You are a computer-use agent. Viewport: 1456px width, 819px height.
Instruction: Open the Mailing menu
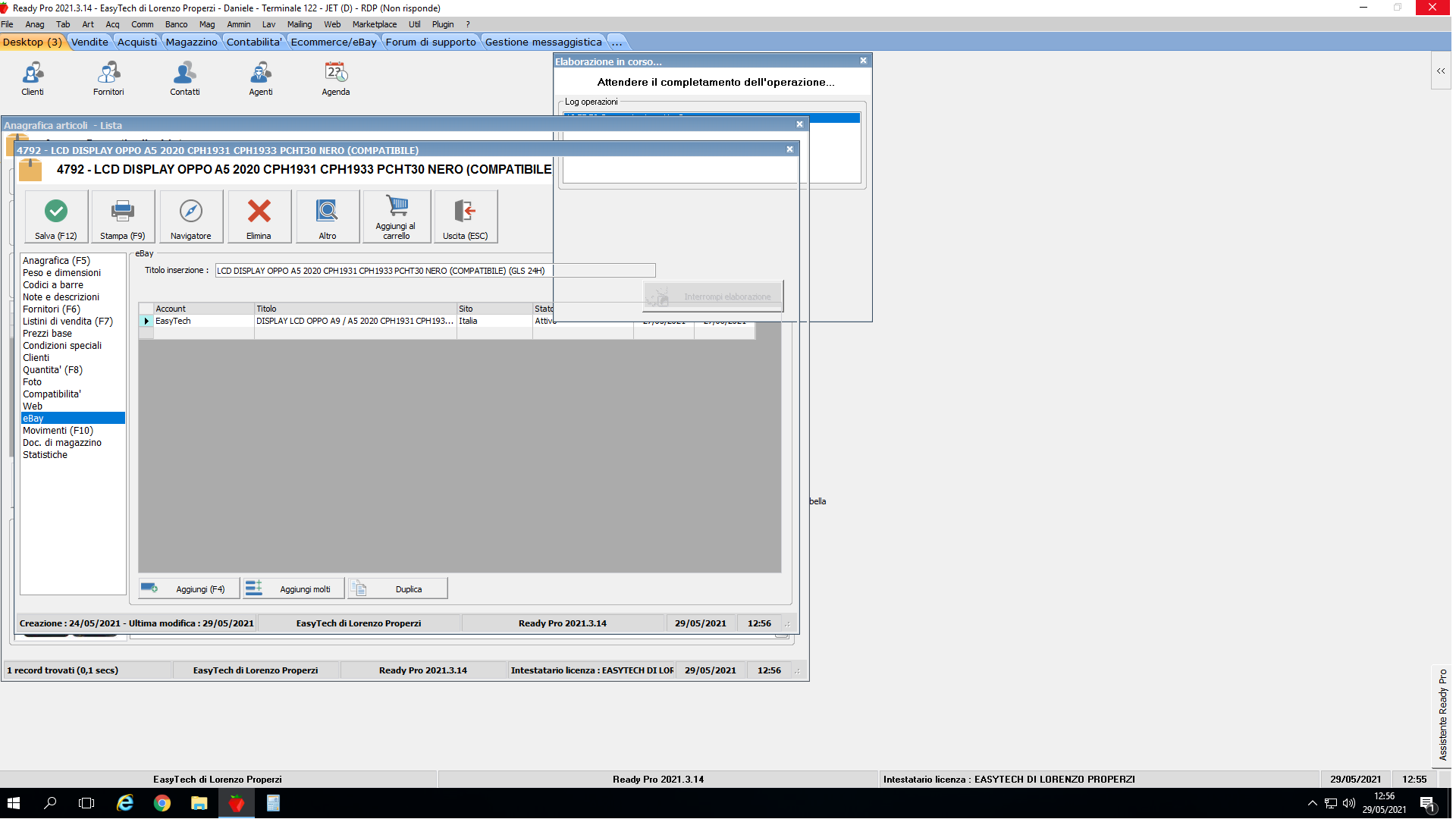point(300,24)
